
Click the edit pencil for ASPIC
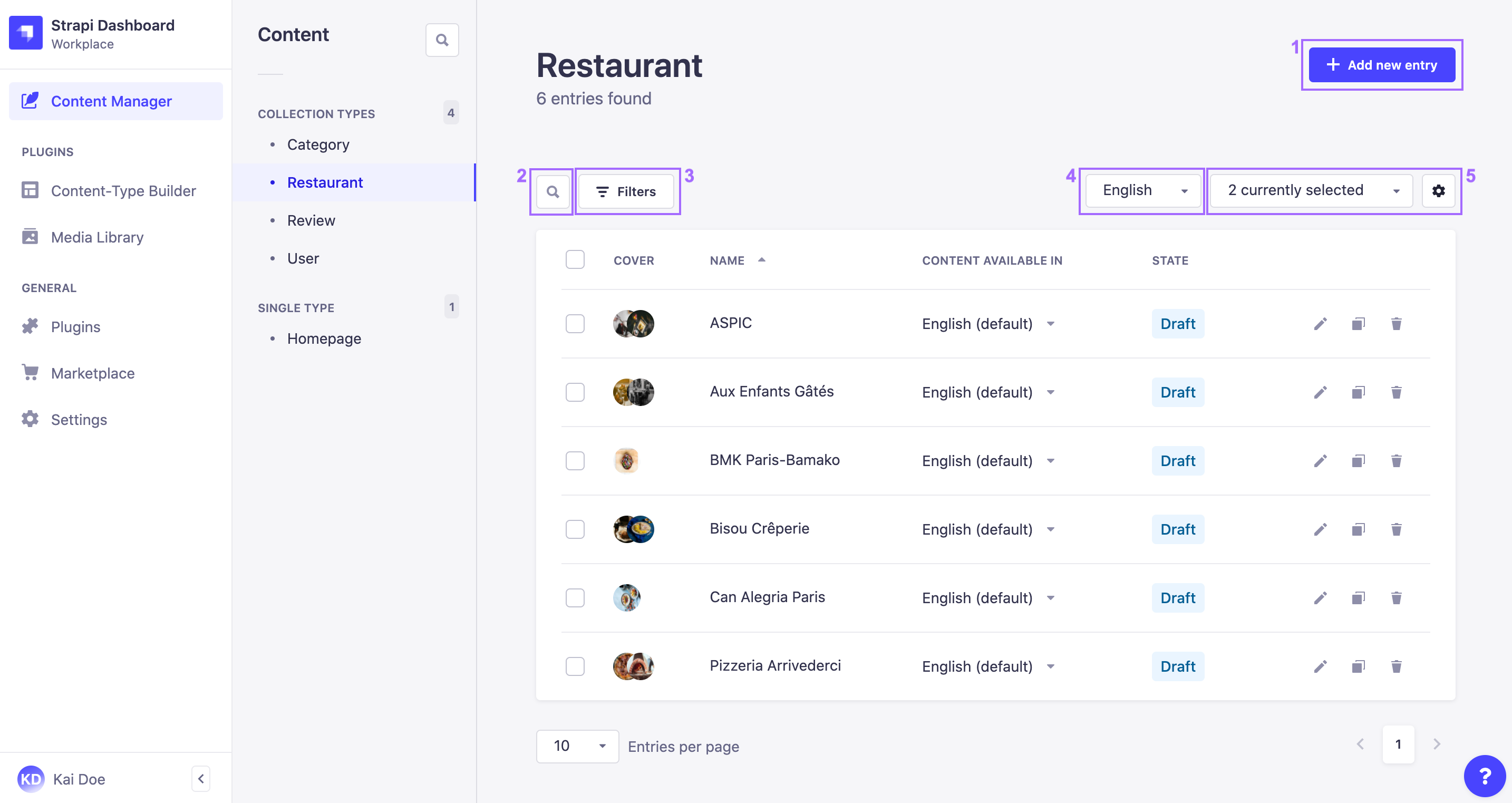click(1320, 323)
